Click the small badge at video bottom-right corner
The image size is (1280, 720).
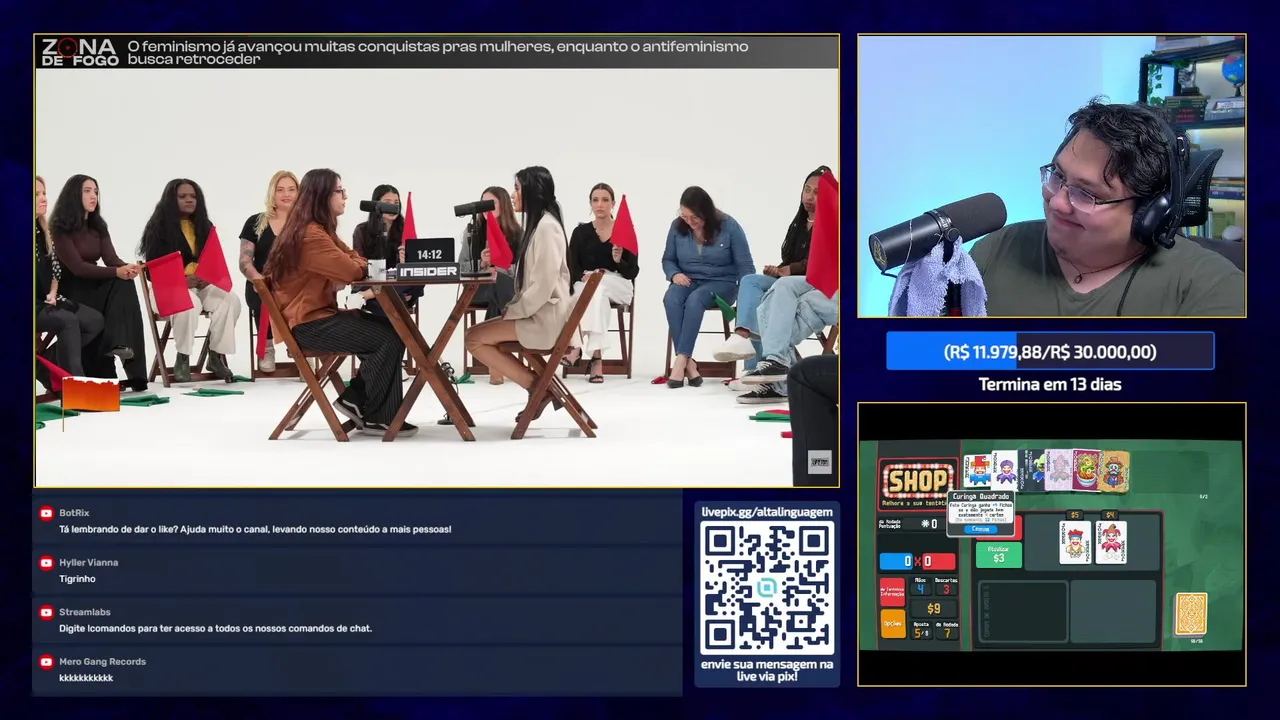[x=819, y=462]
